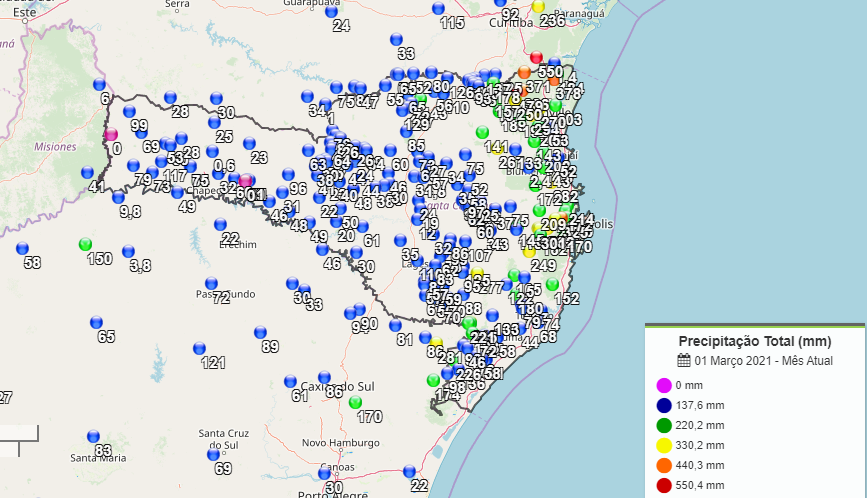
Task: Click the calendar icon in the legend
Action: point(684,361)
